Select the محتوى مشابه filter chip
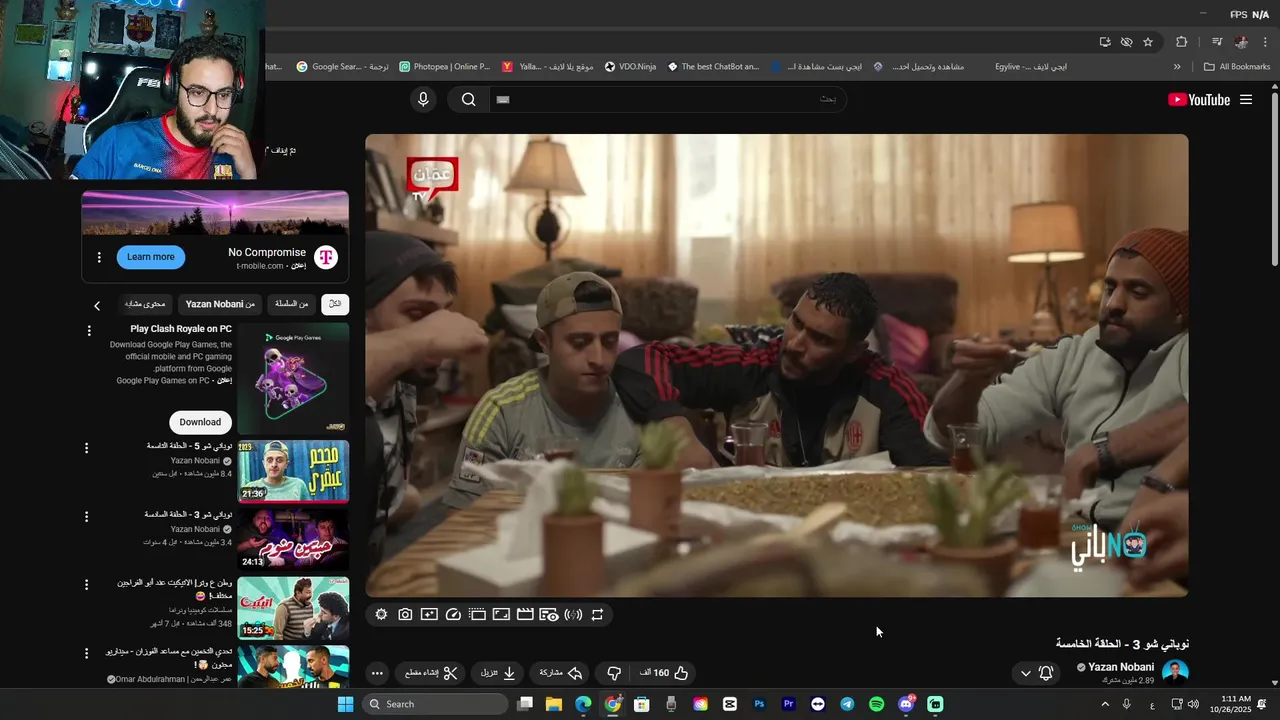 tap(145, 304)
